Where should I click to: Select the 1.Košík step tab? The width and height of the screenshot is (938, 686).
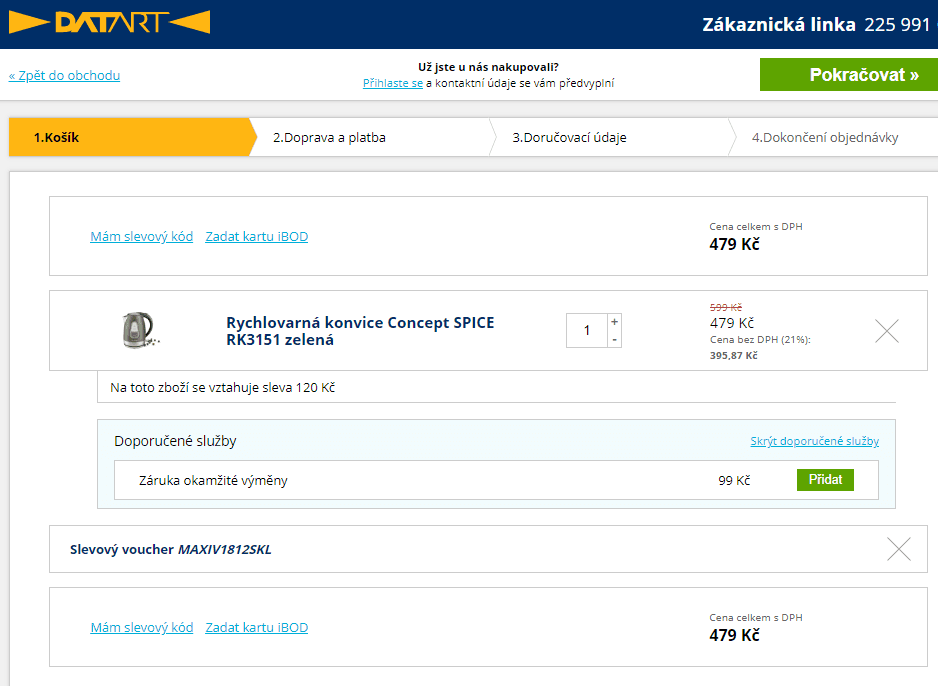(x=132, y=138)
